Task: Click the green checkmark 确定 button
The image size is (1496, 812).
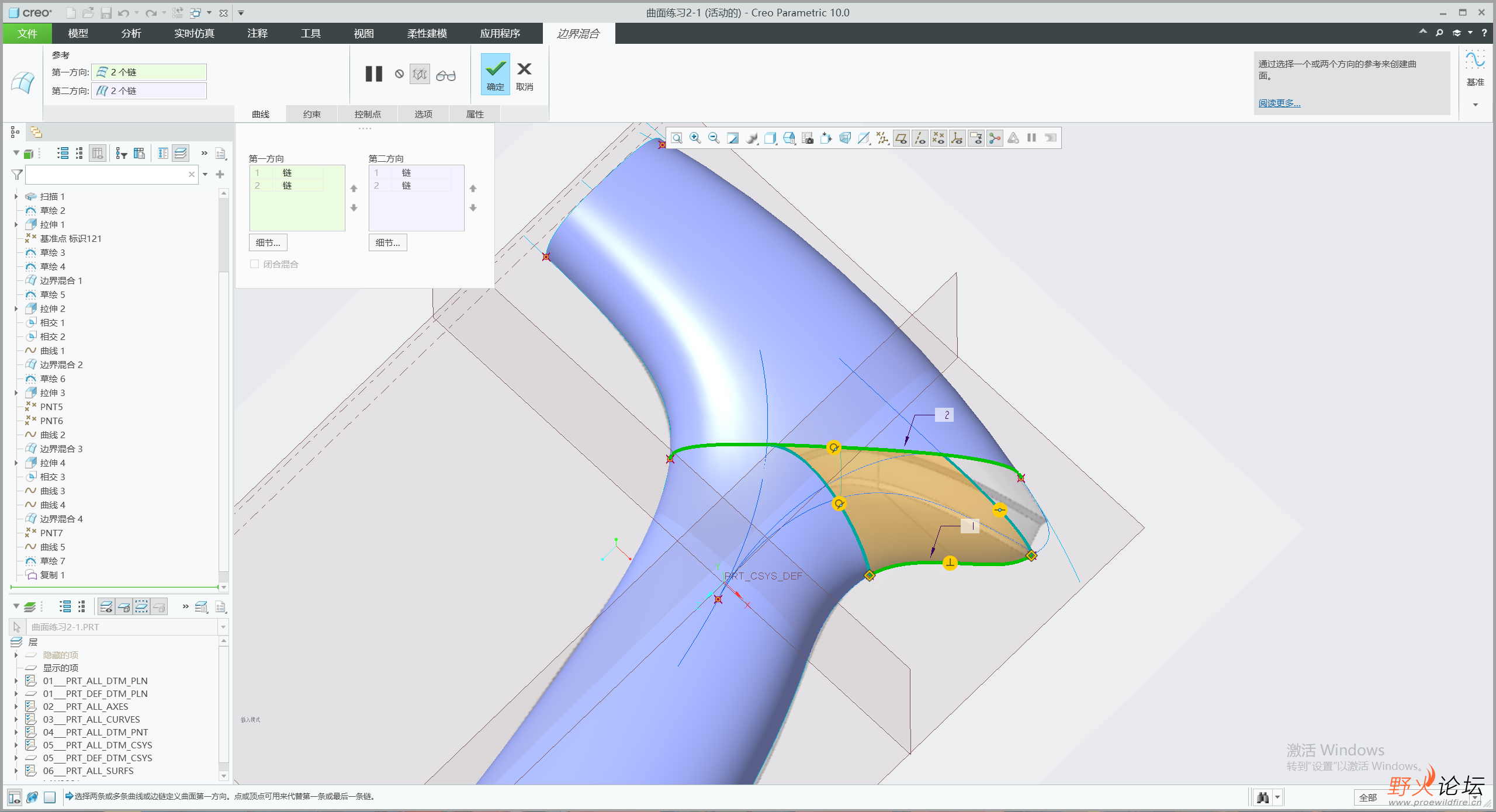Action: [x=495, y=74]
